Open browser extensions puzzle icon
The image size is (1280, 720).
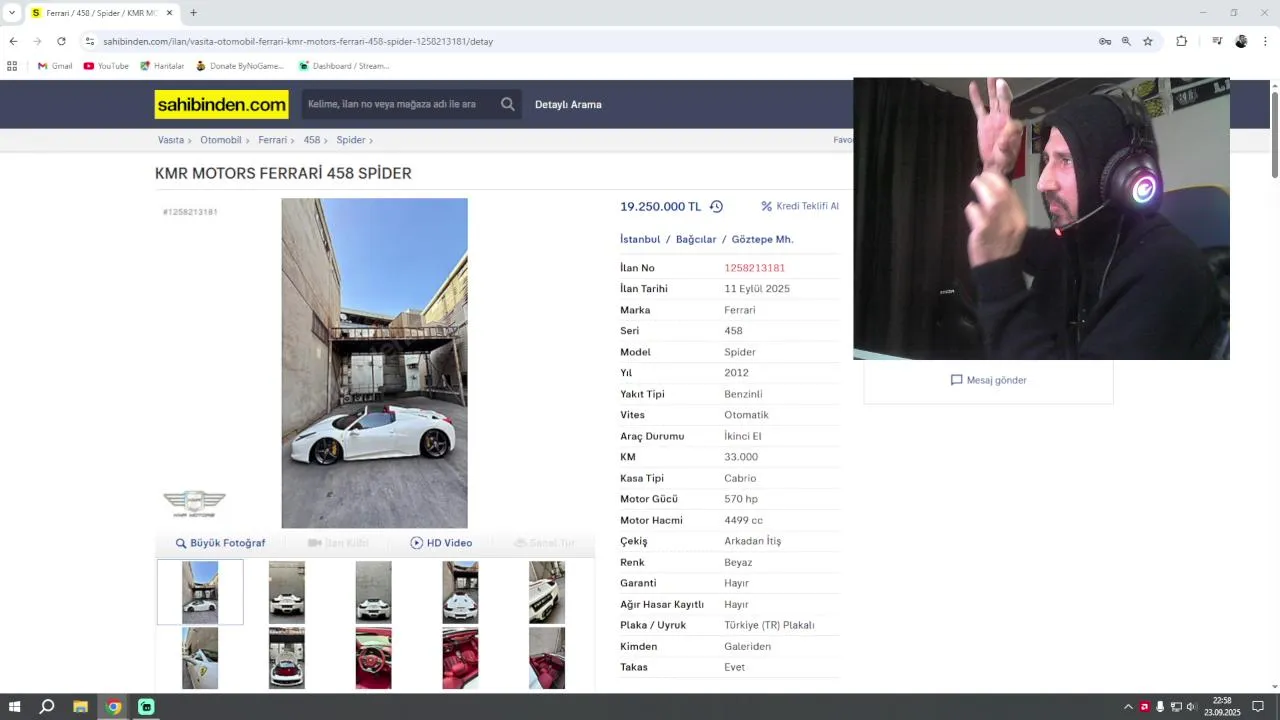[x=1182, y=41]
